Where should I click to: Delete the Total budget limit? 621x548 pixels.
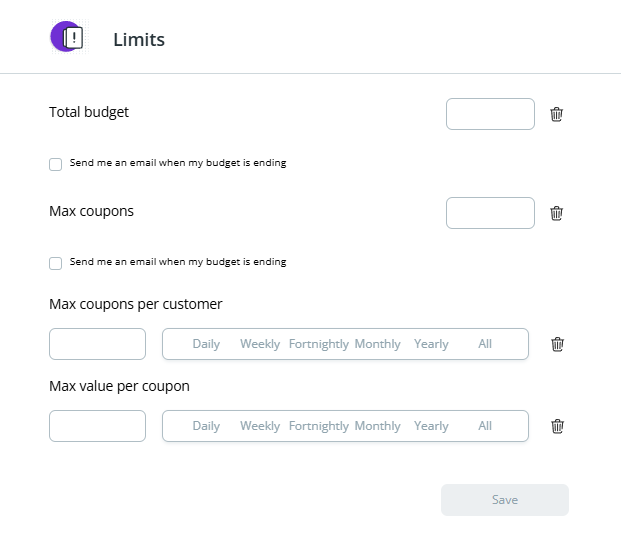click(556, 114)
